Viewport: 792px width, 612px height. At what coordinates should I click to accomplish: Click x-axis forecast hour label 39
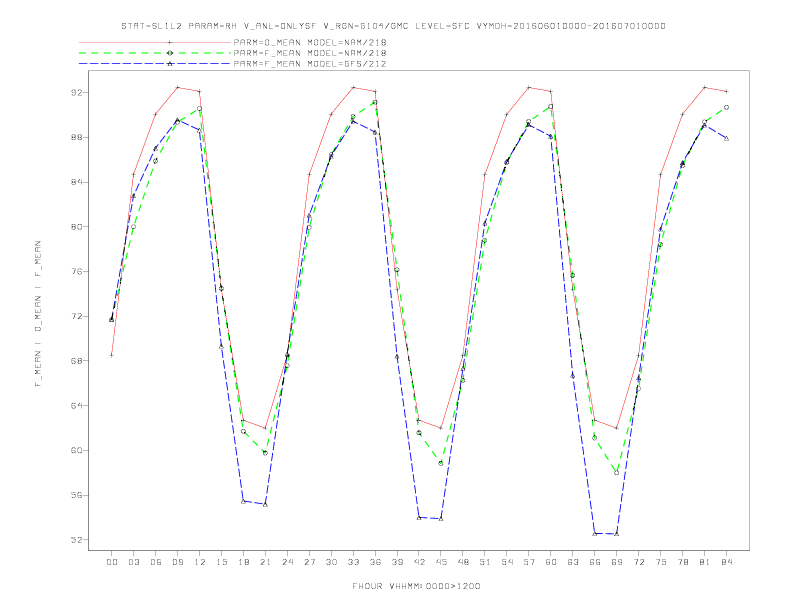coord(397,562)
